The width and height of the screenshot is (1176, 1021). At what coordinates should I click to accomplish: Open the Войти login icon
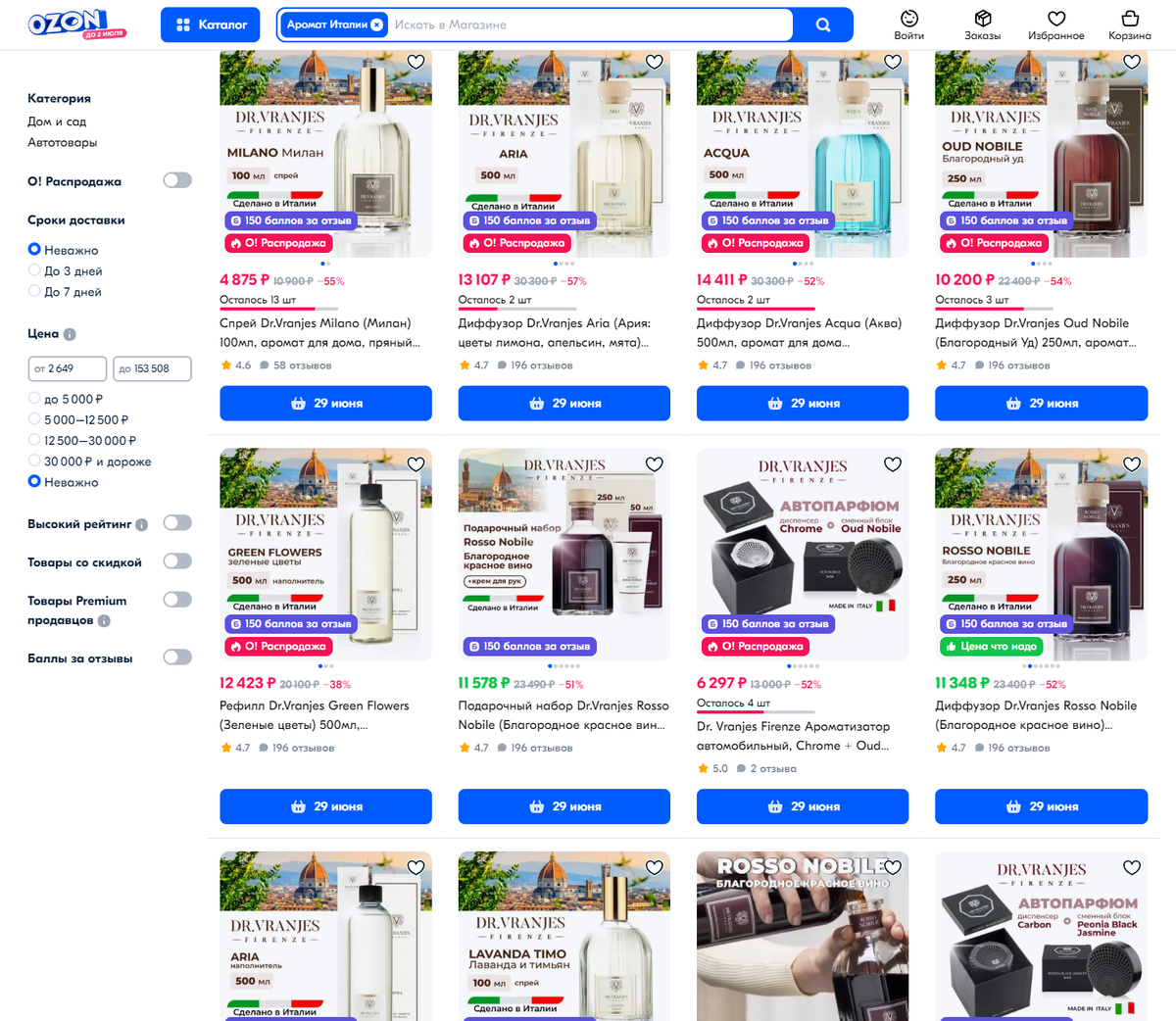coord(908,25)
